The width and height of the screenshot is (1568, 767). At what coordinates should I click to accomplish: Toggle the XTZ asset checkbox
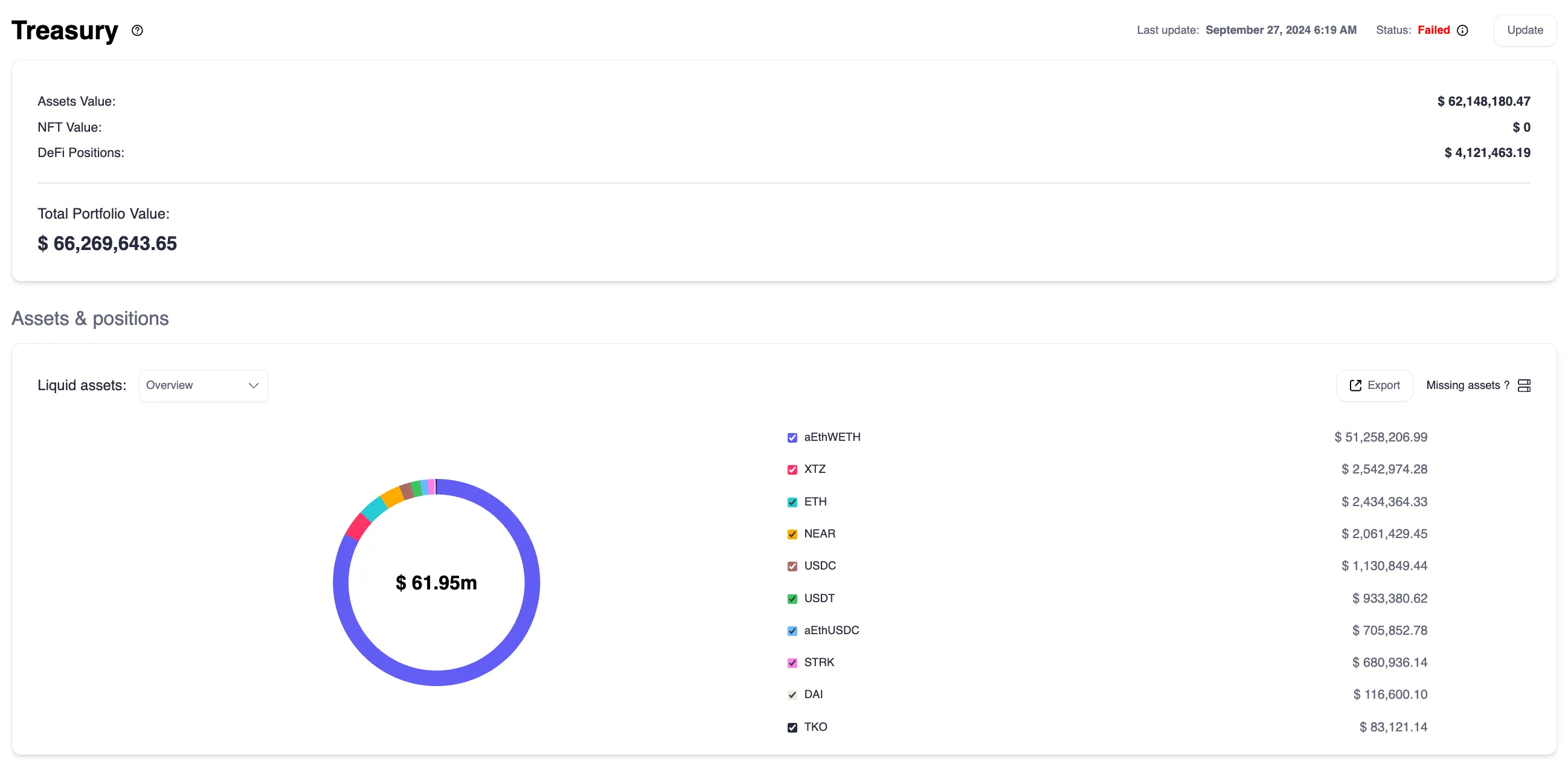(792, 470)
